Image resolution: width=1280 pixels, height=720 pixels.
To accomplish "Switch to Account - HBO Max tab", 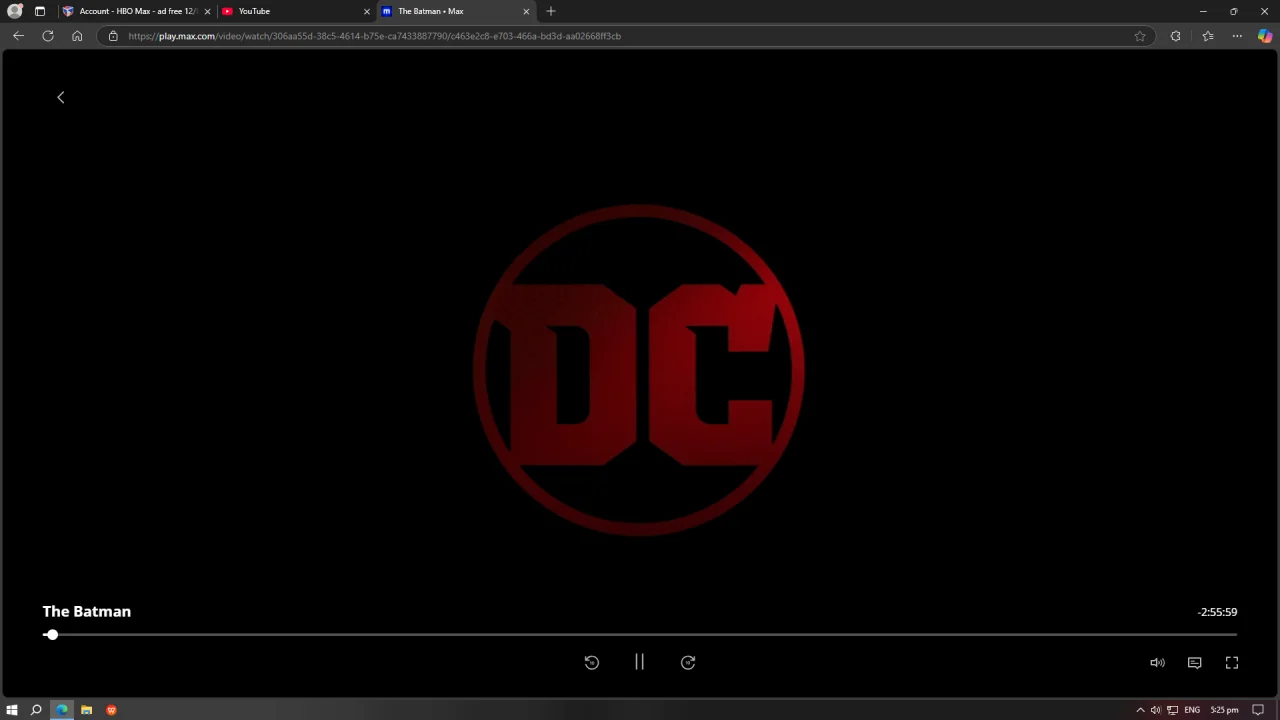I will point(137,11).
